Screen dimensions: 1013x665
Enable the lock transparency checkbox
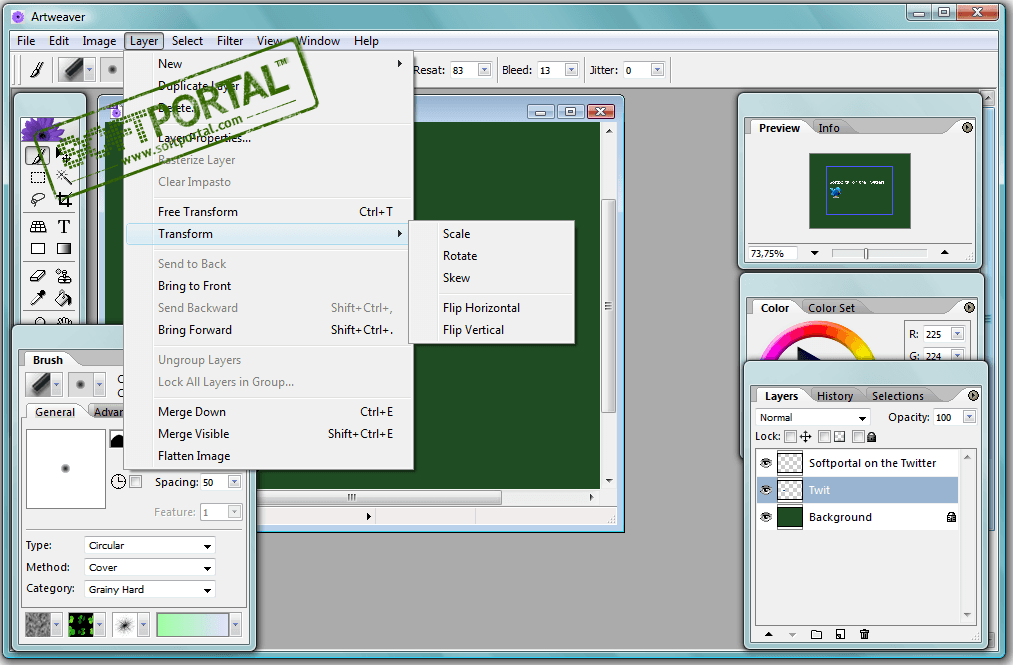tap(824, 437)
